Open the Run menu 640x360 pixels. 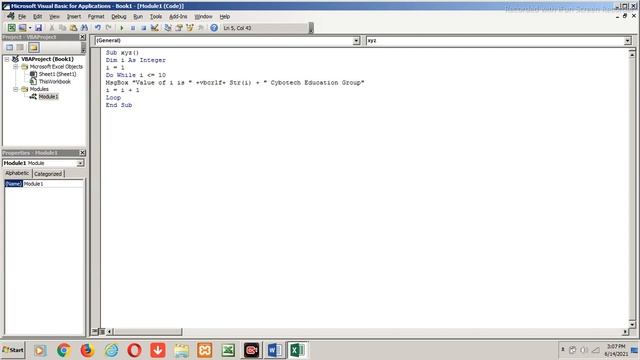click(138, 17)
